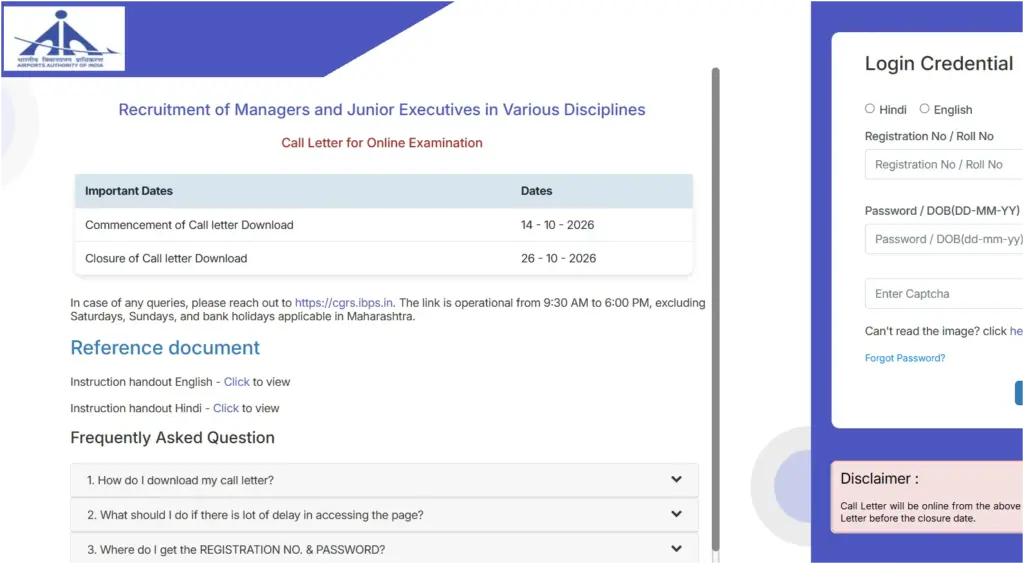Click the 'Reference document' heading
Viewport: 1024px width, 564px height.
(x=165, y=347)
